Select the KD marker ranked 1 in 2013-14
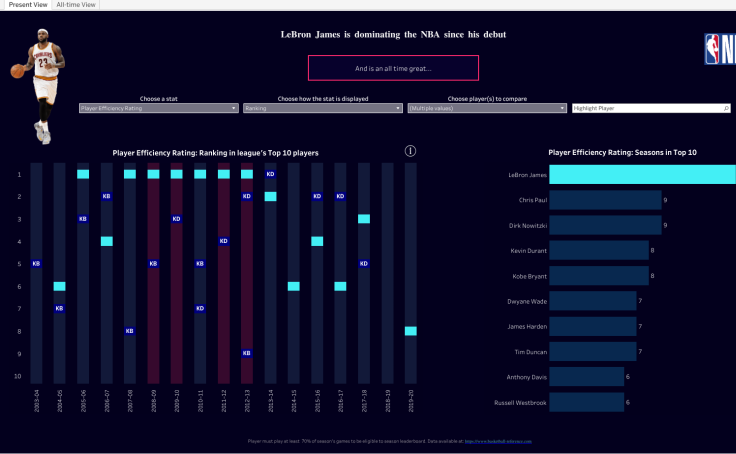The height and width of the screenshot is (454, 736). pyautogui.click(x=270, y=174)
